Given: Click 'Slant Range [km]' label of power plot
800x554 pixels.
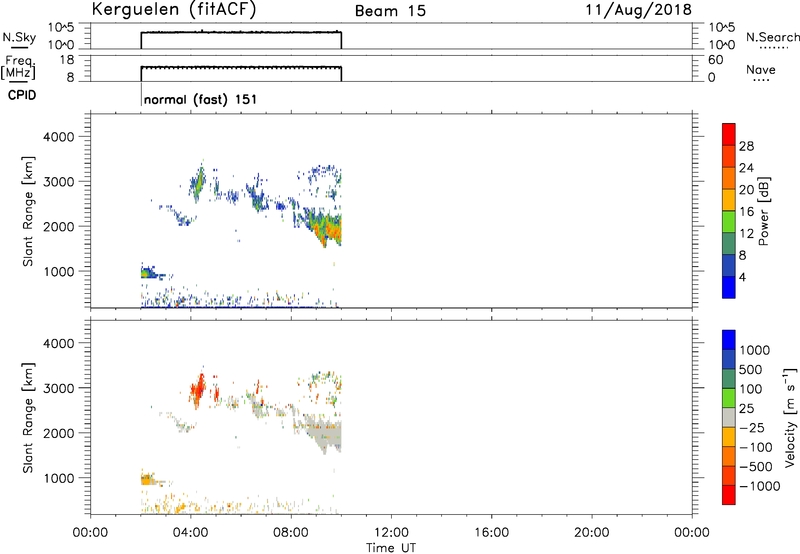Looking at the screenshot, I should click(x=28, y=211).
